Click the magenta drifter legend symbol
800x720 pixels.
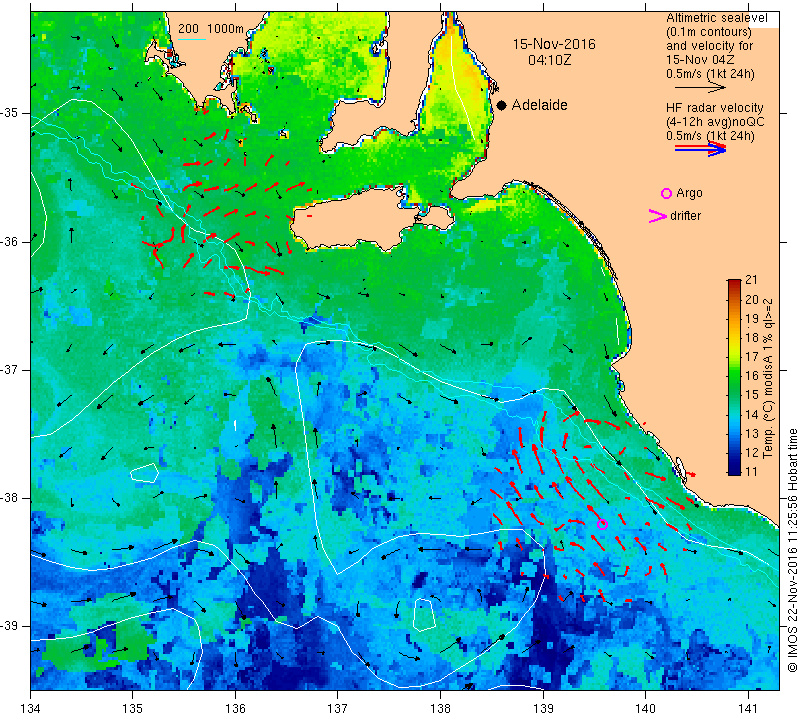[657, 216]
